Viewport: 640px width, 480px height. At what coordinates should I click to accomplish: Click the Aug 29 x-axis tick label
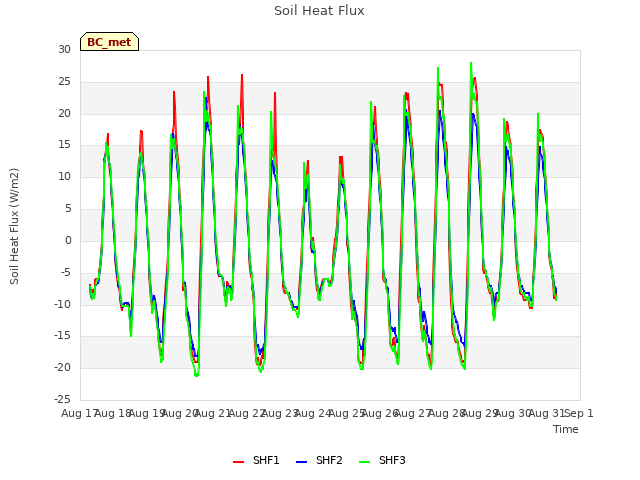[x=479, y=413]
